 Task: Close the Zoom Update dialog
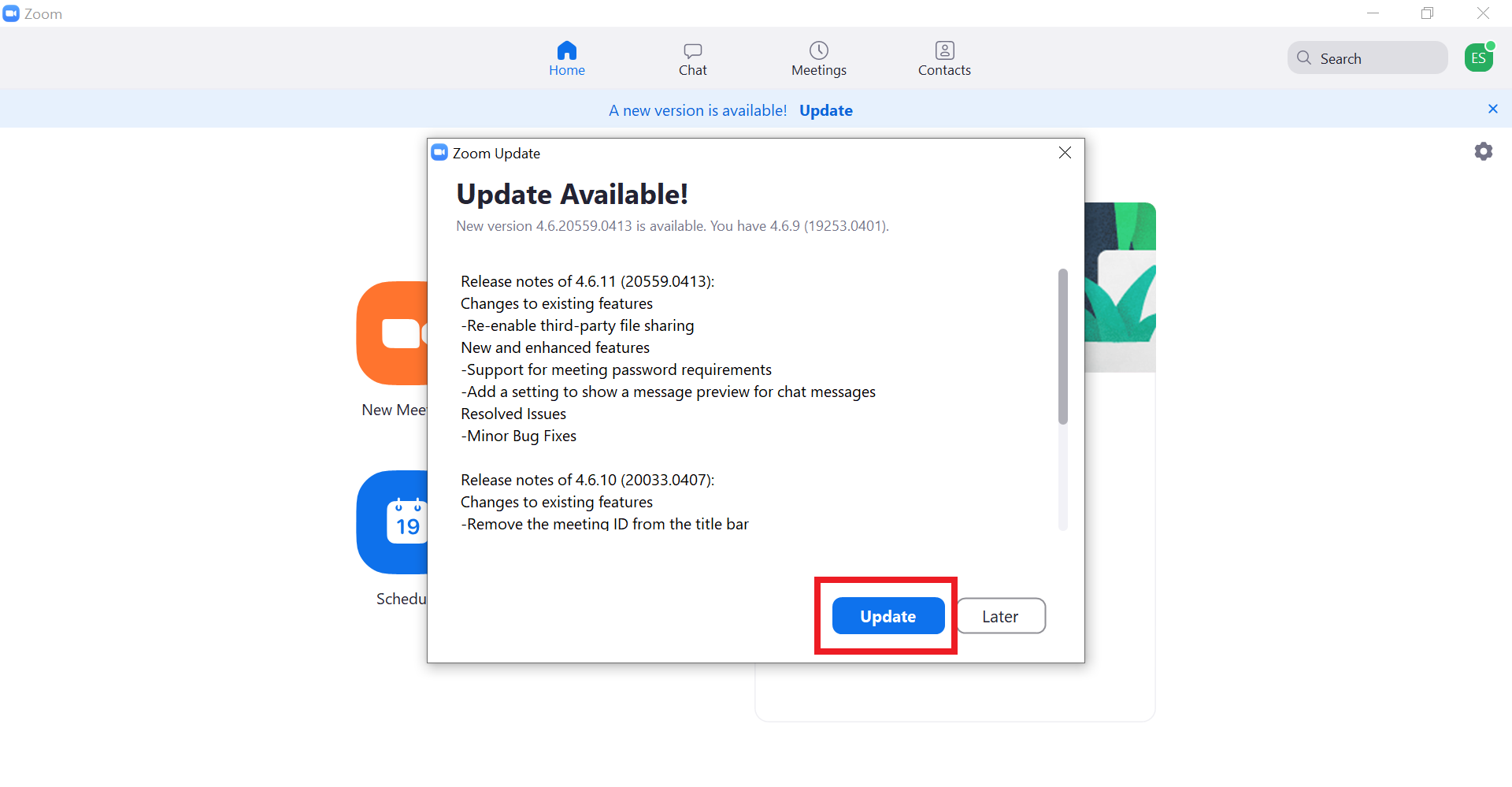[x=1065, y=153]
